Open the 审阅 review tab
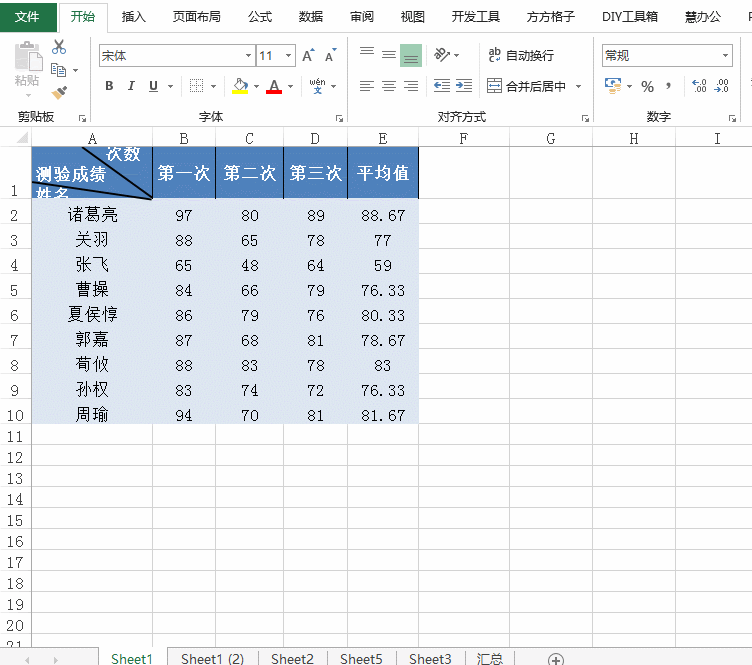Viewport: 752px width, 665px height. coord(362,17)
